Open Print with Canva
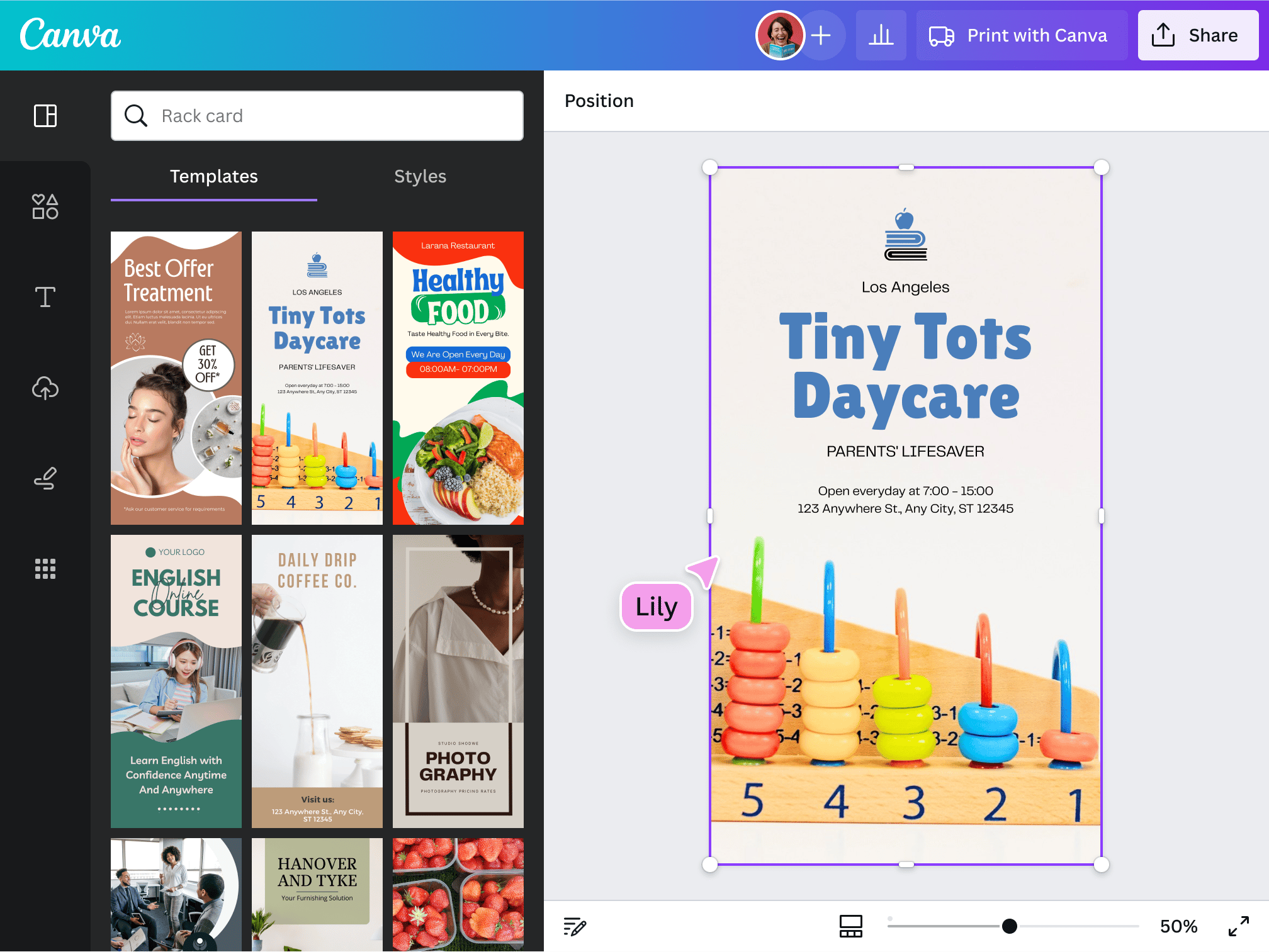 tap(1020, 35)
